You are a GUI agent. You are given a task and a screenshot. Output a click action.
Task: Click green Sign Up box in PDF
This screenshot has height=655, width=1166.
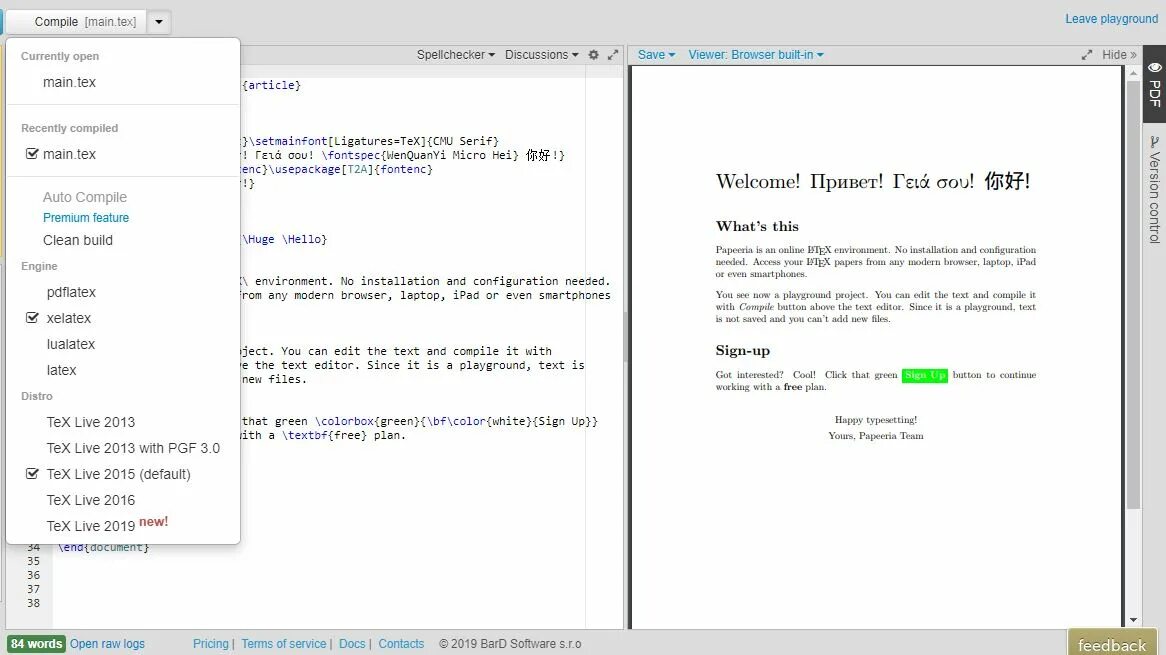pos(924,375)
